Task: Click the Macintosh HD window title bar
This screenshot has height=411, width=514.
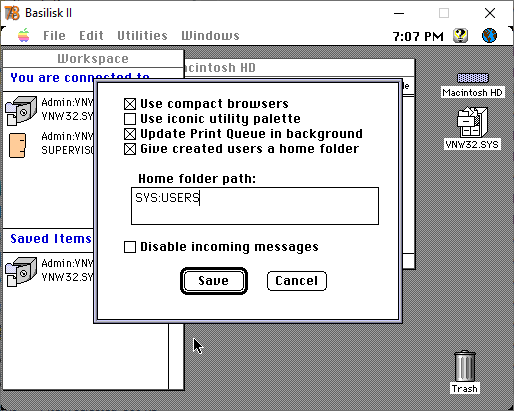Action: [x=299, y=68]
